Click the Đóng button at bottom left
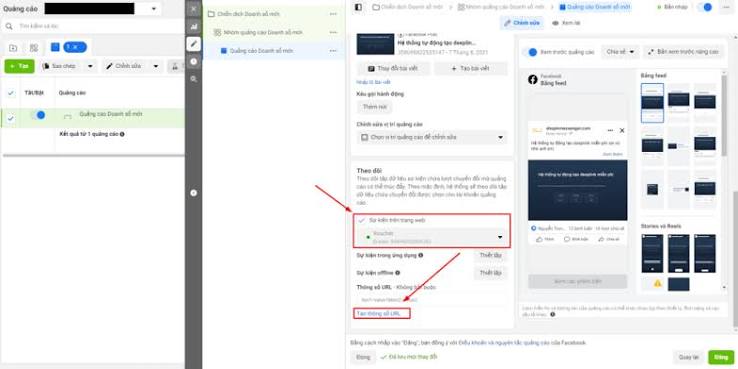Image resolution: width=738 pixels, height=369 pixels. 363,357
